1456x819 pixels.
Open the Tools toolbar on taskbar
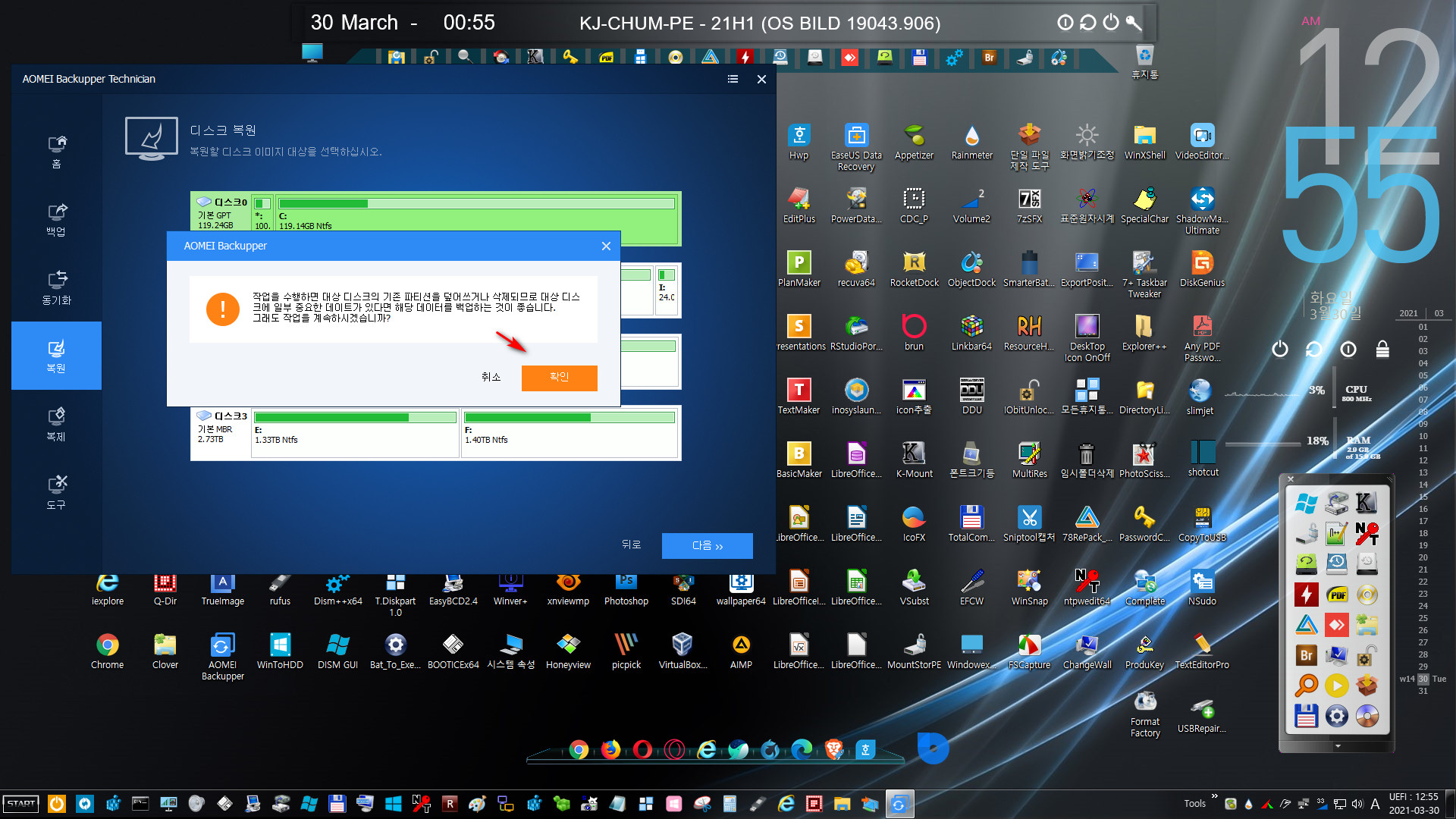(x=1194, y=804)
